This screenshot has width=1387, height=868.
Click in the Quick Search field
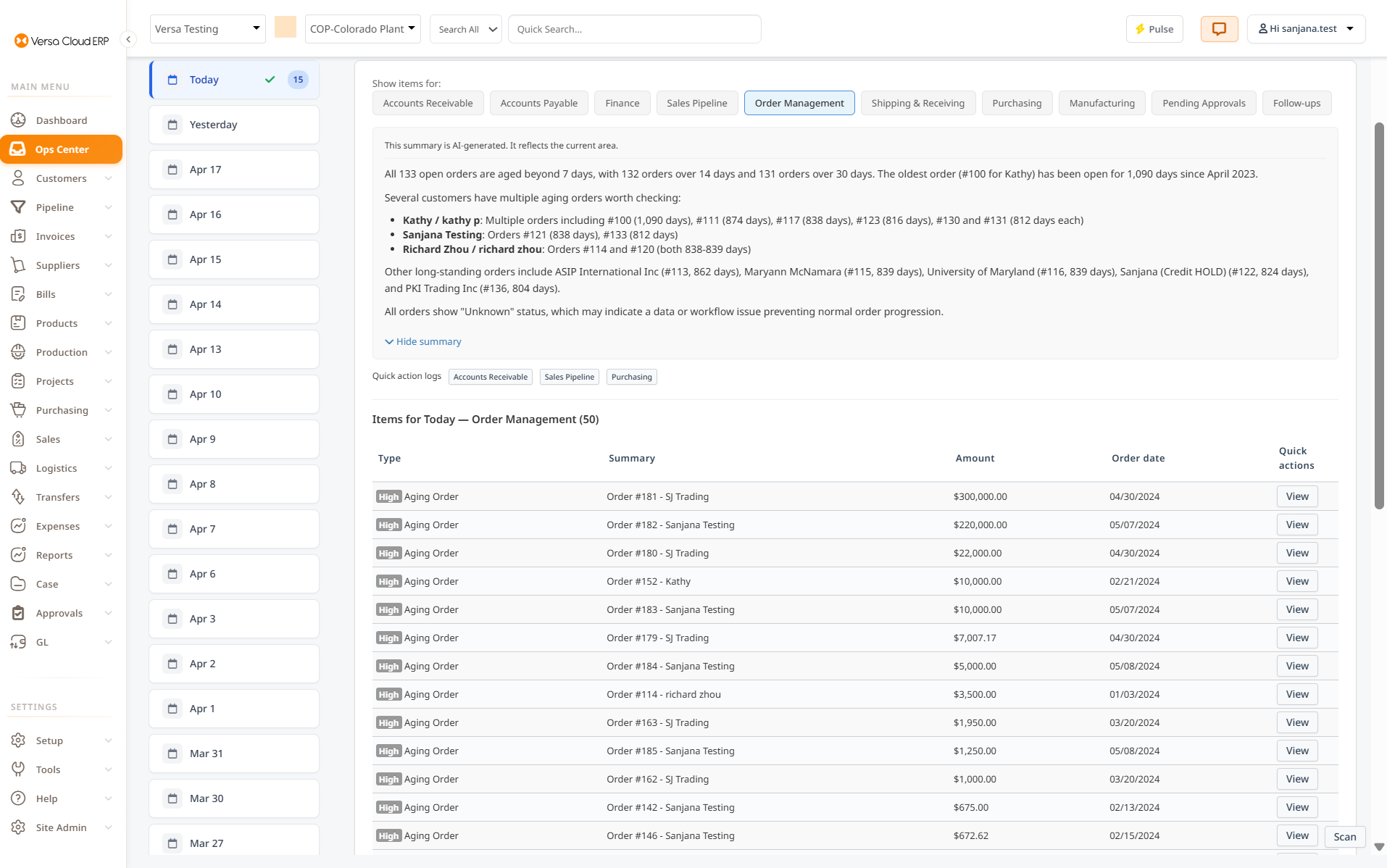pyautogui.click(x=635, y=29)
